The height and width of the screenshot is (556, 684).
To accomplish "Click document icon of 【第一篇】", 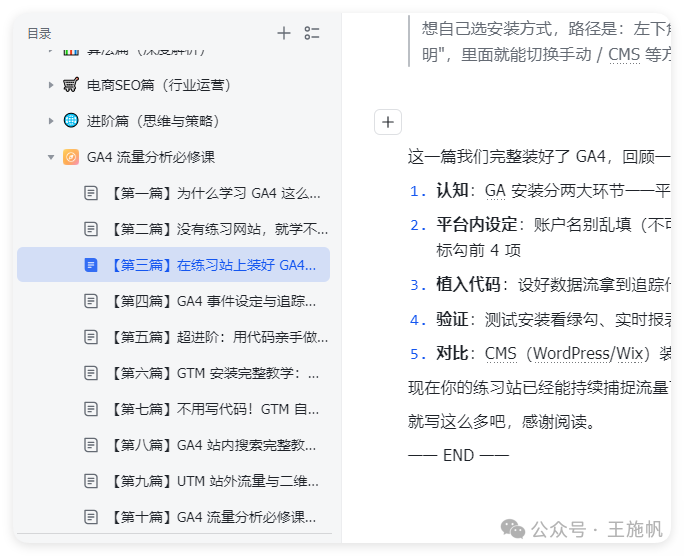I will pos(91,193).
